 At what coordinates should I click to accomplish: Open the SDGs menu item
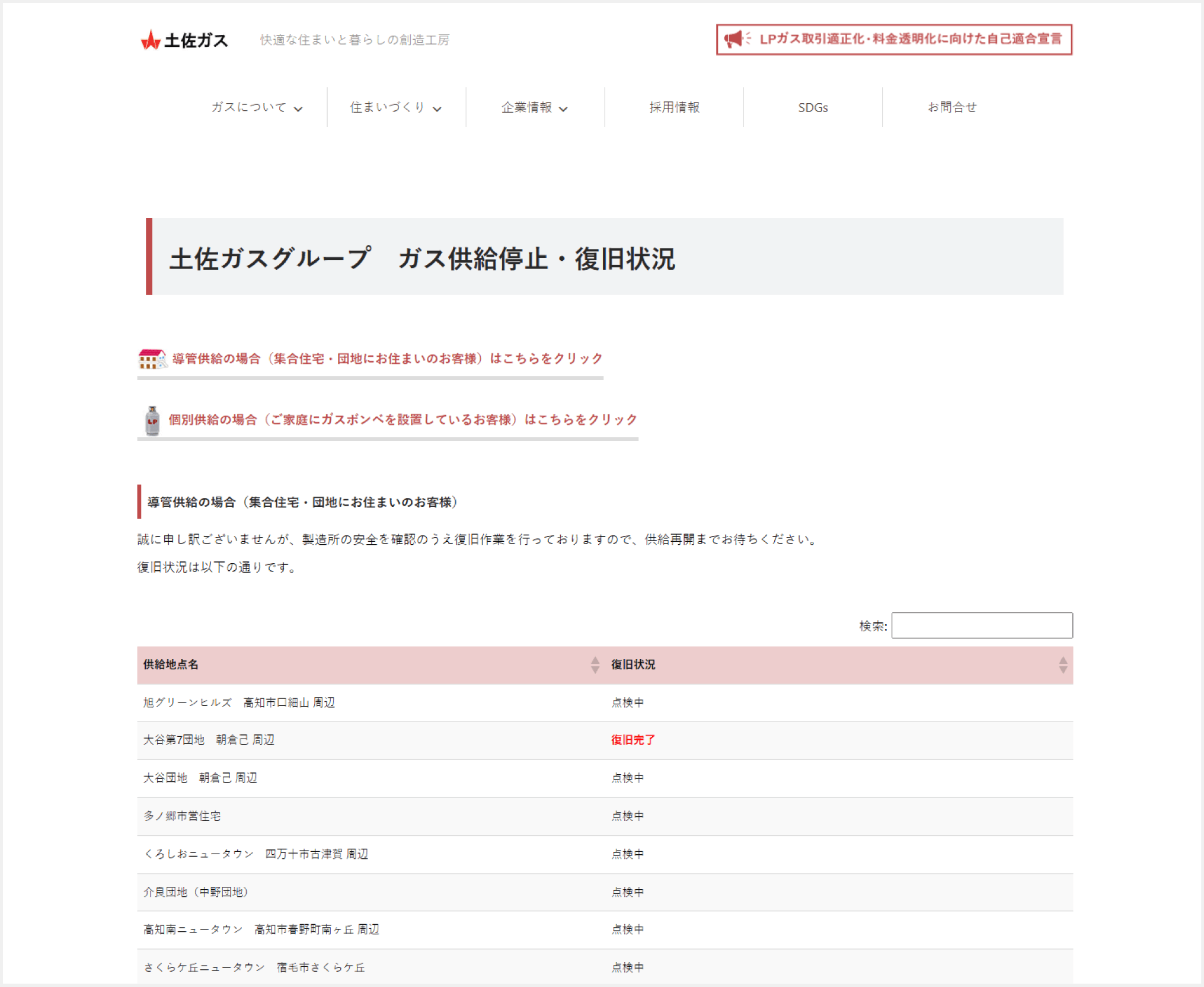[x=813, y=107]
